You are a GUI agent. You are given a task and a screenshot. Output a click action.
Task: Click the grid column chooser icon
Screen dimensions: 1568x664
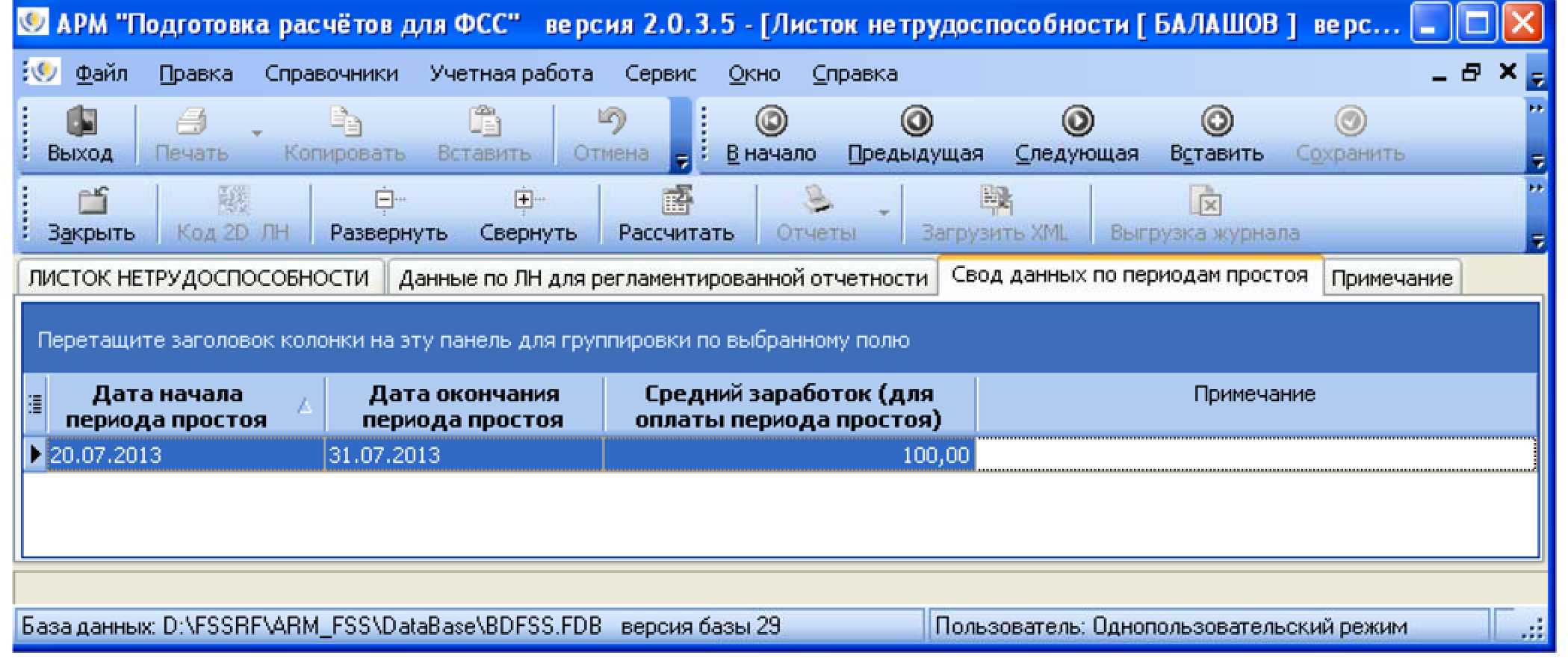tap(35, 406)
